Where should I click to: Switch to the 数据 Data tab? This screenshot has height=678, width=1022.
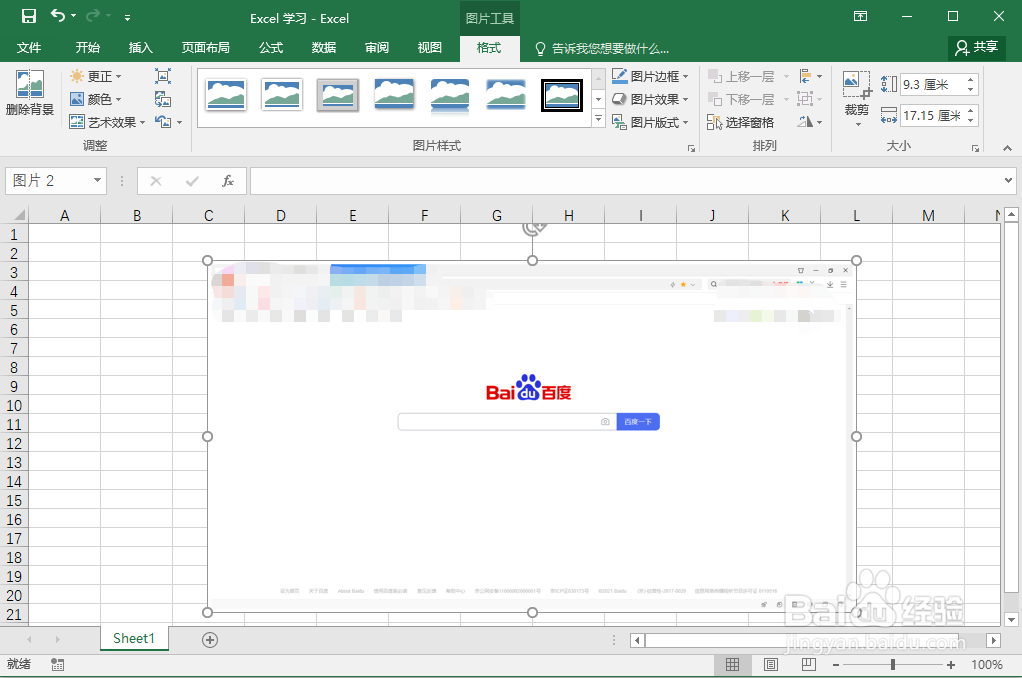[x=323, y=48]
